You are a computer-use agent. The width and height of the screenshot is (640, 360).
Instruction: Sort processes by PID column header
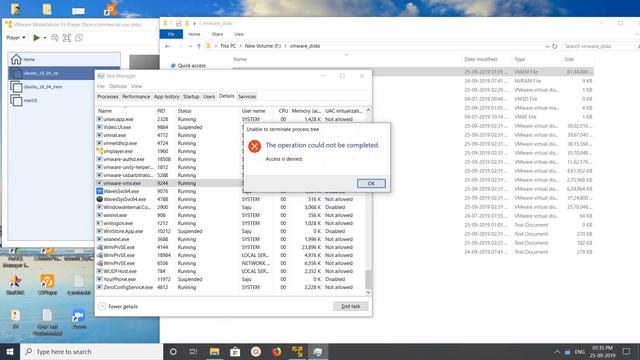coord(161,111)
